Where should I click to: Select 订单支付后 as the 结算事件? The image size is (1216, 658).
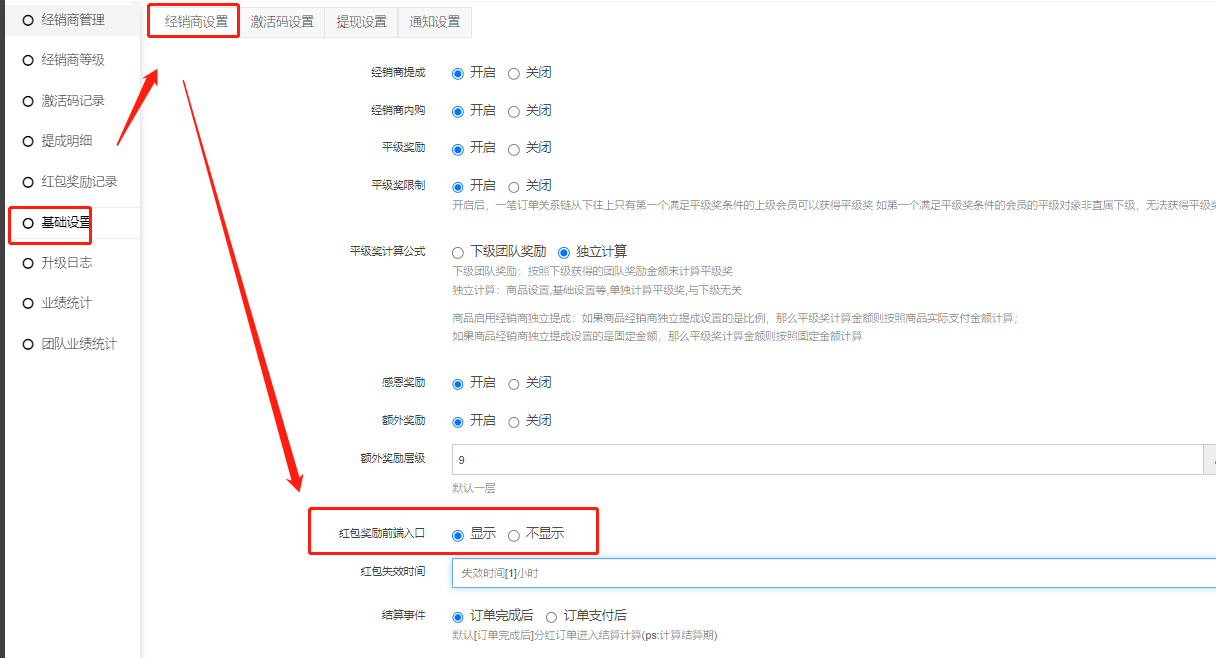(x=551, y=617)
